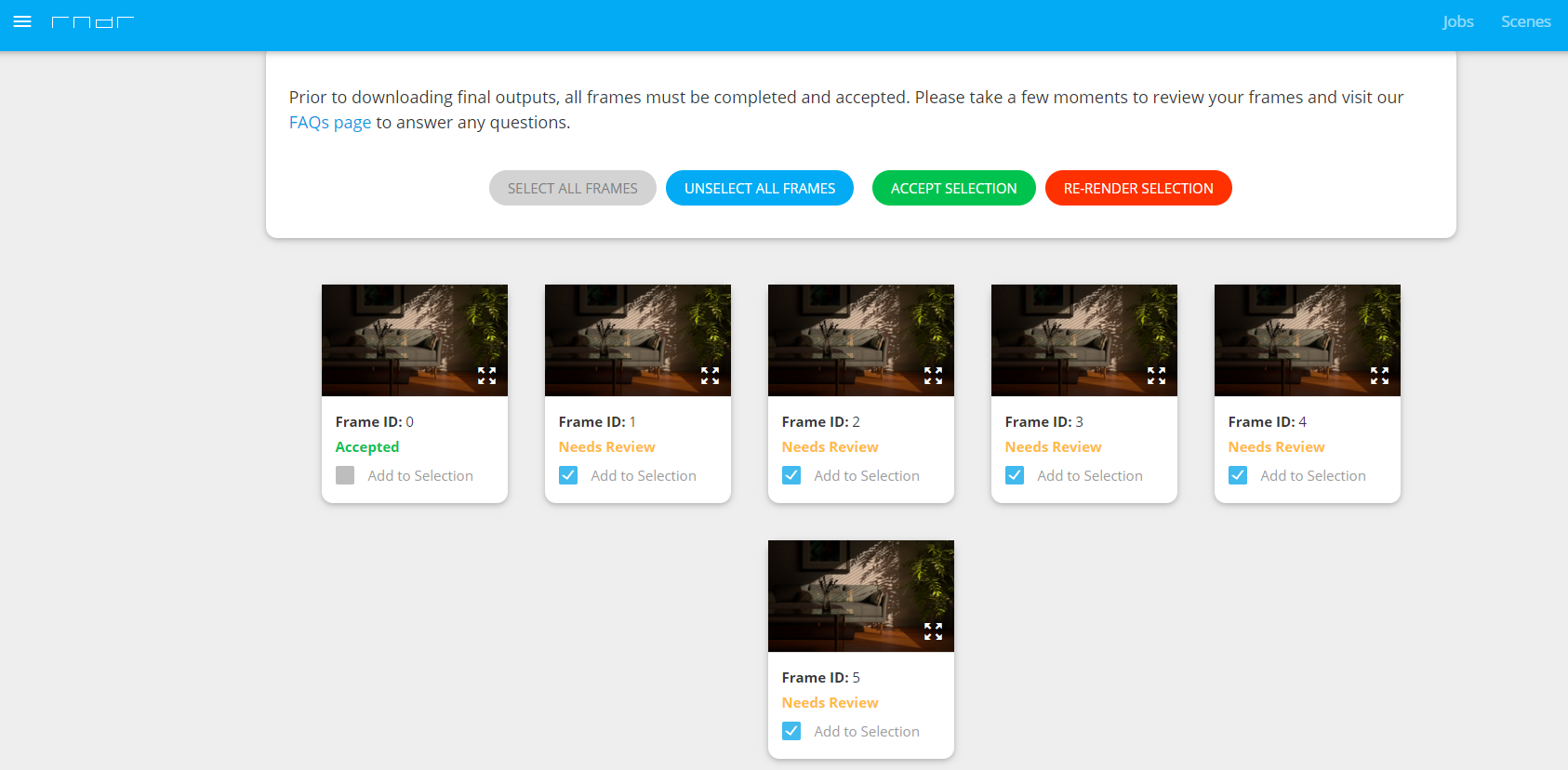Viewport: 1568px width, 770px height.
Task: Uncheck Add to Selection for Frame 2
Action: pyautogui.click(x=791, y=475)
